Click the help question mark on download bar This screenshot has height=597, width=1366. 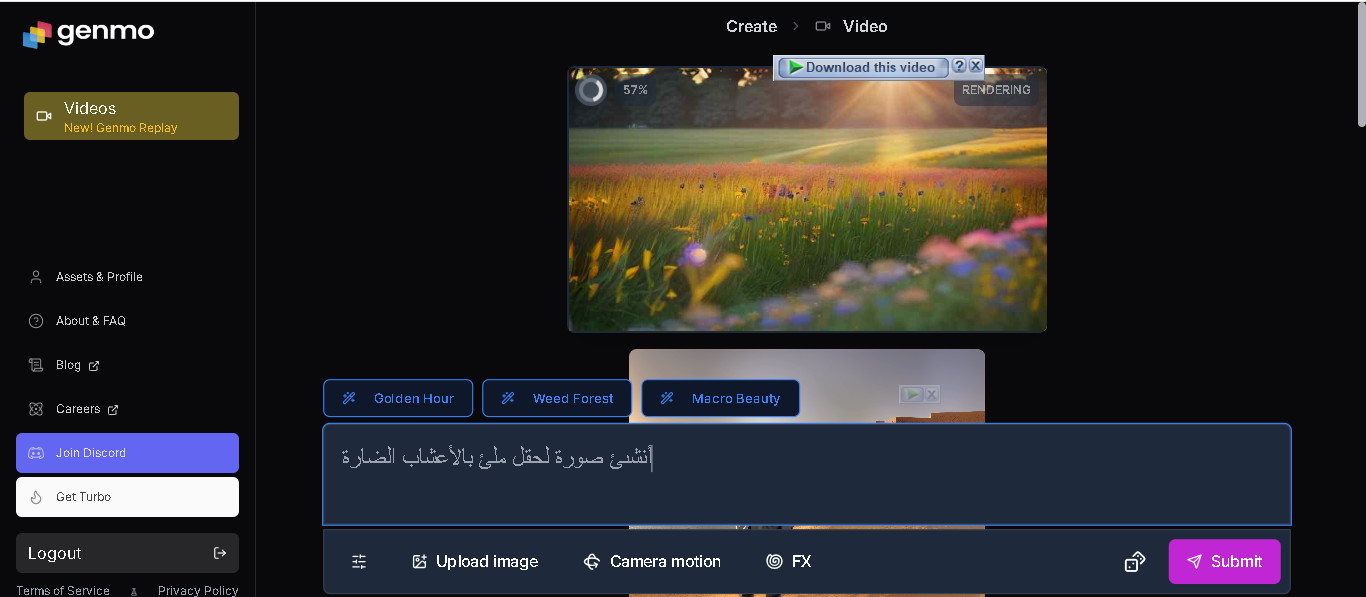(x=959, y=66)
